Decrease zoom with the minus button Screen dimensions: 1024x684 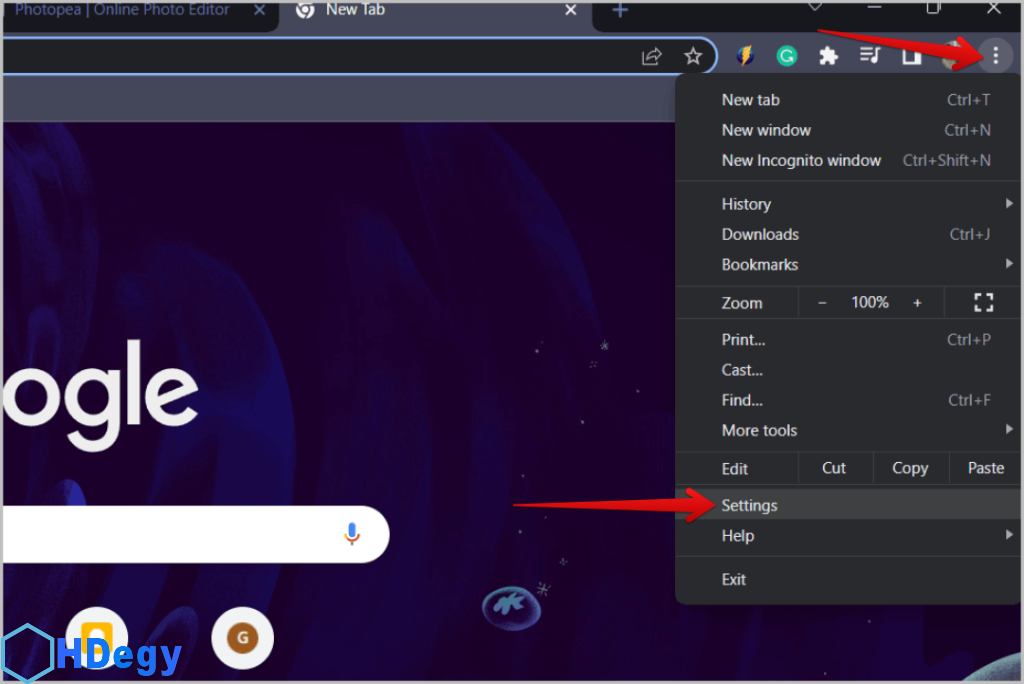coord(822,302)
